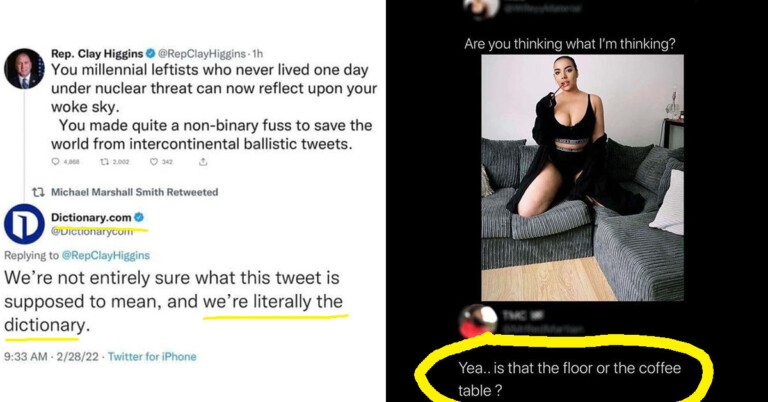Click the heart like icon showing 342

tap(154, 162)
